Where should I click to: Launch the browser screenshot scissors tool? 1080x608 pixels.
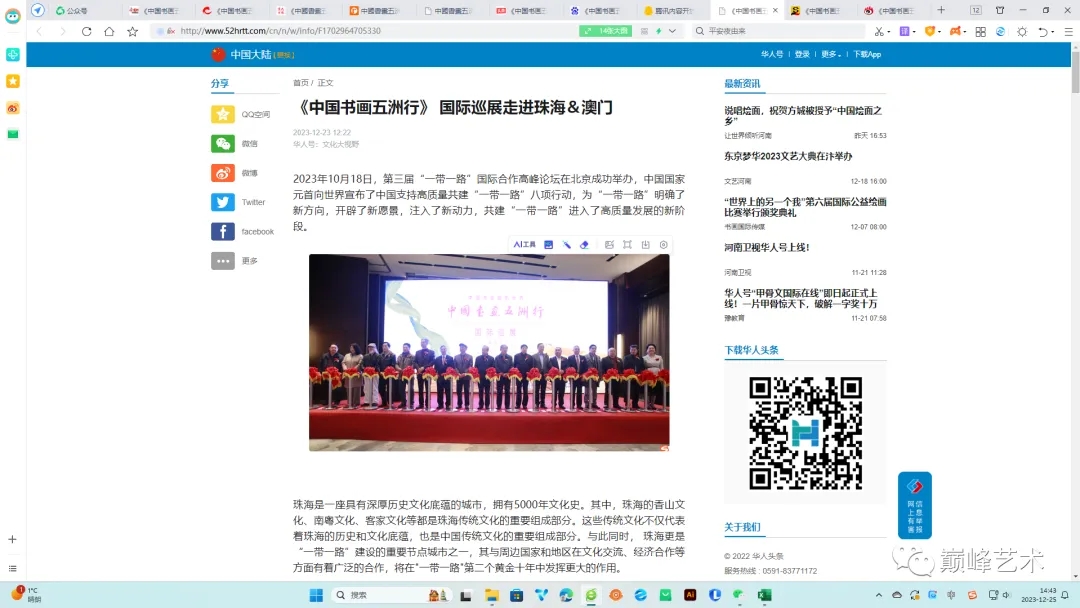(x=878, y=31)
